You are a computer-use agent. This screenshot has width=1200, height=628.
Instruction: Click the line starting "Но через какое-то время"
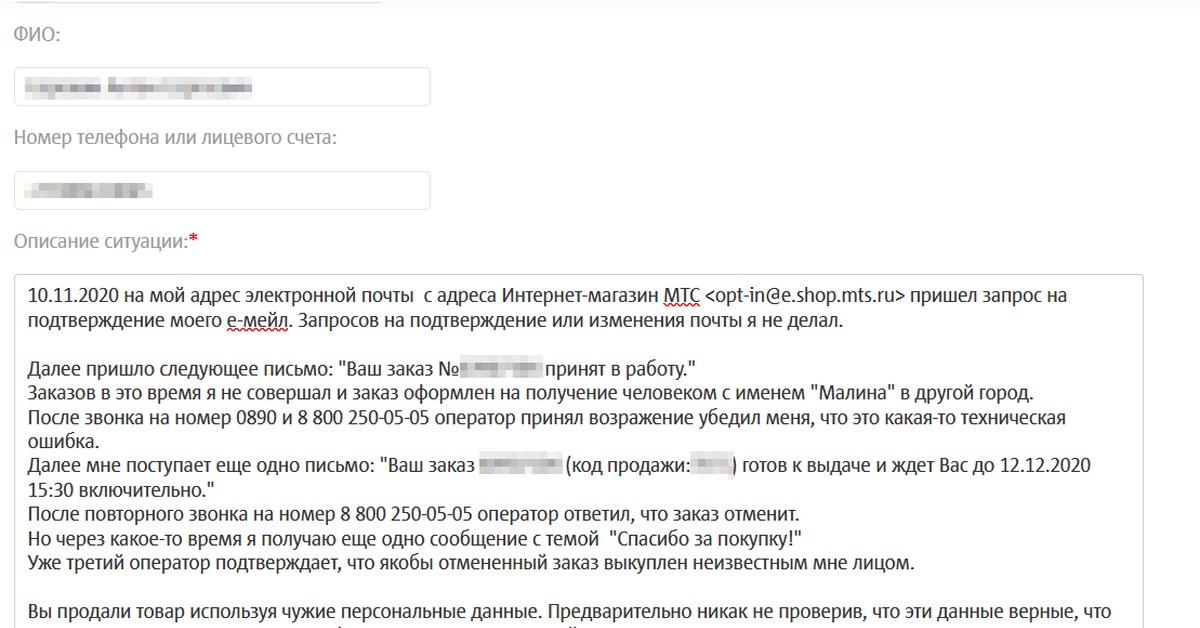416,540
